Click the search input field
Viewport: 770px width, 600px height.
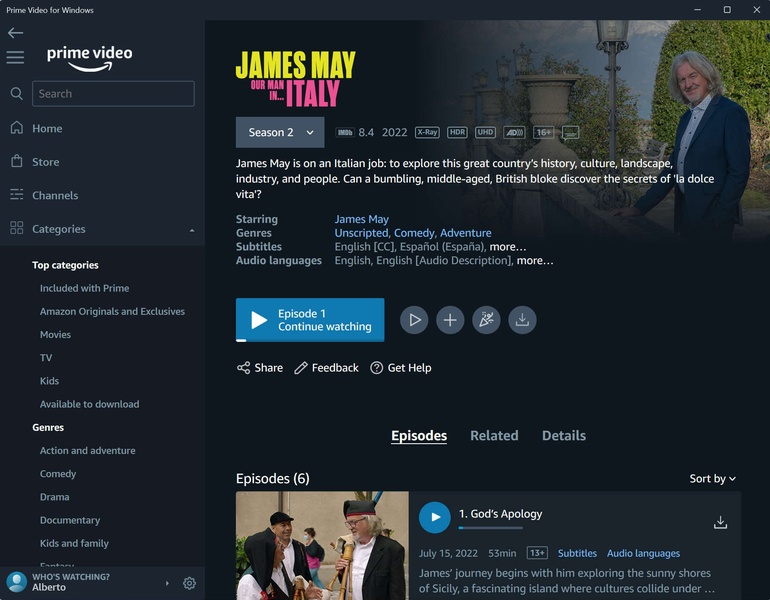tap(113, 93)
